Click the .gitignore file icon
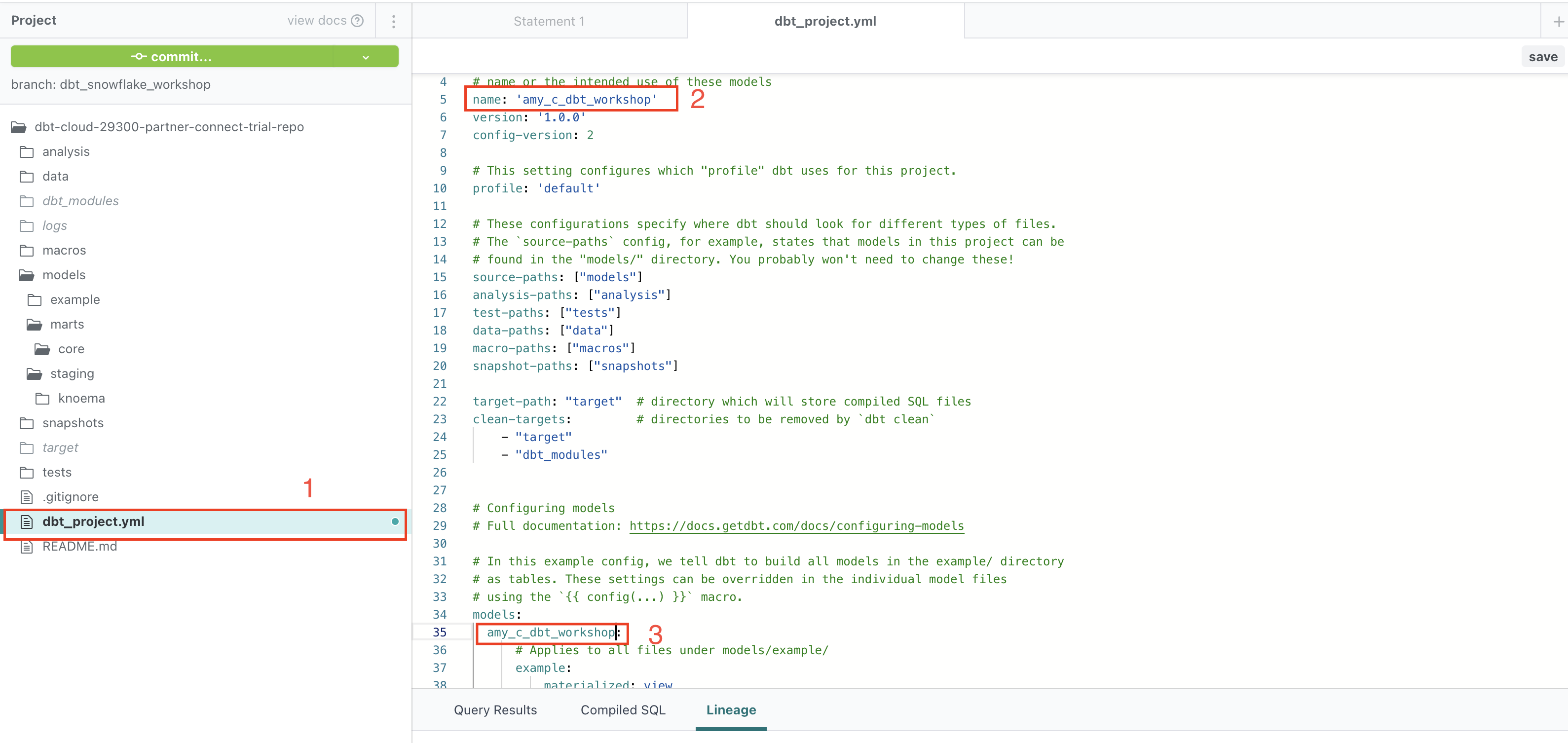 tap(27, 497)
